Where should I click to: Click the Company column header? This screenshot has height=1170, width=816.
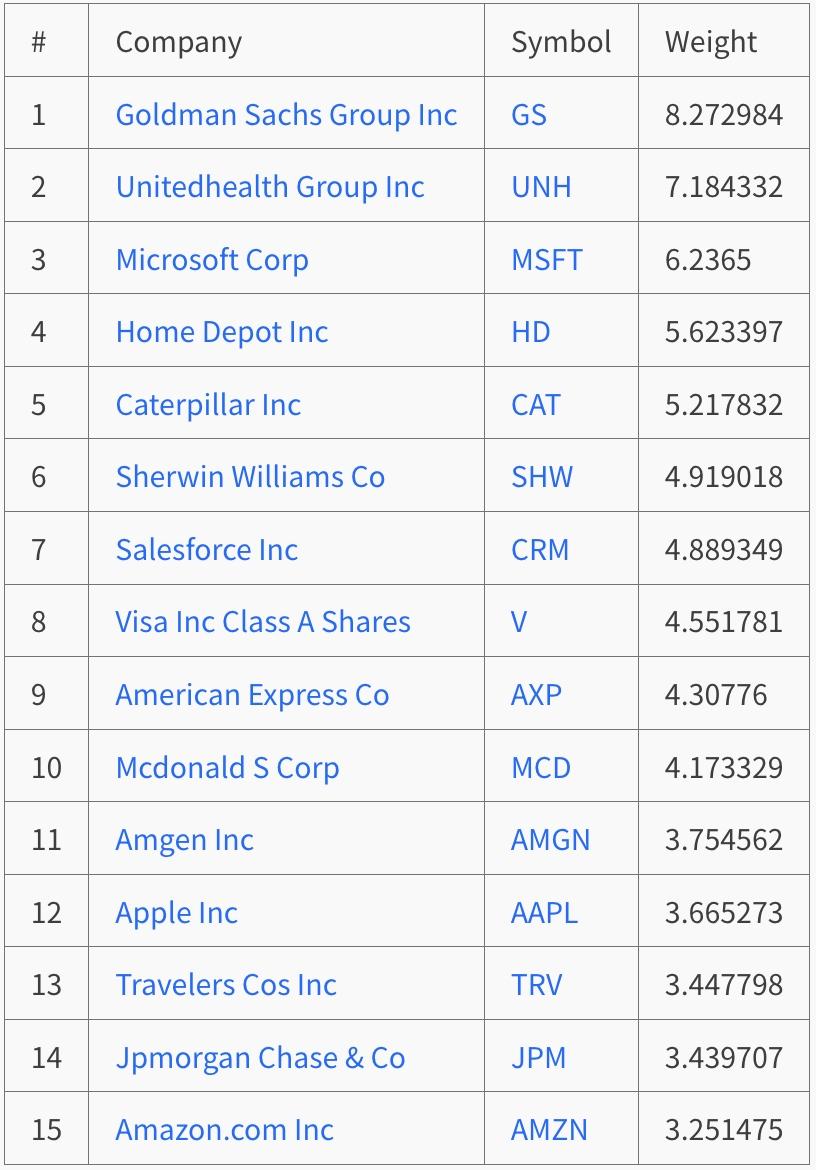(179, 42)
